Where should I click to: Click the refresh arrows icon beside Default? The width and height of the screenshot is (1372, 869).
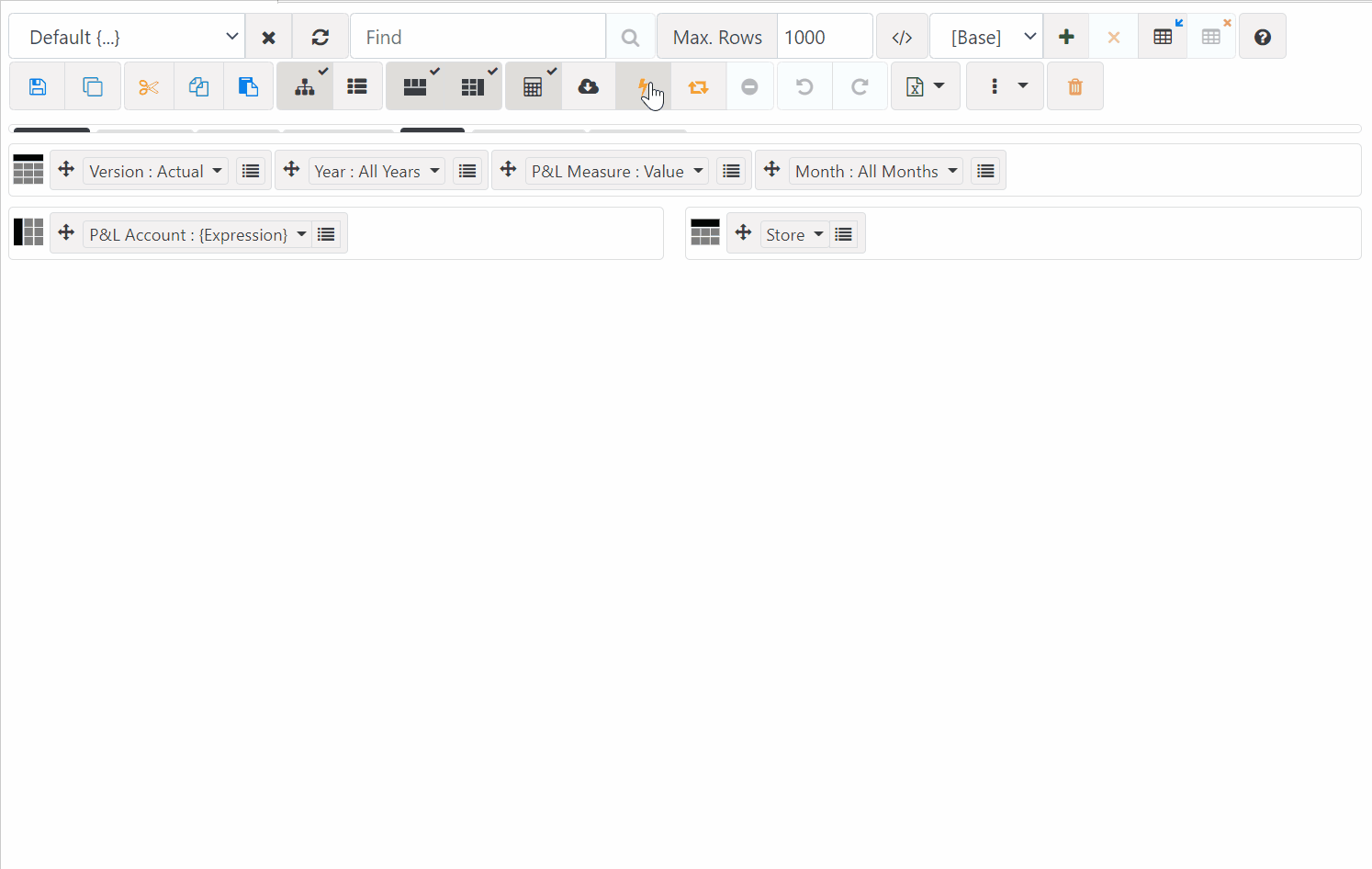point(320,38)
